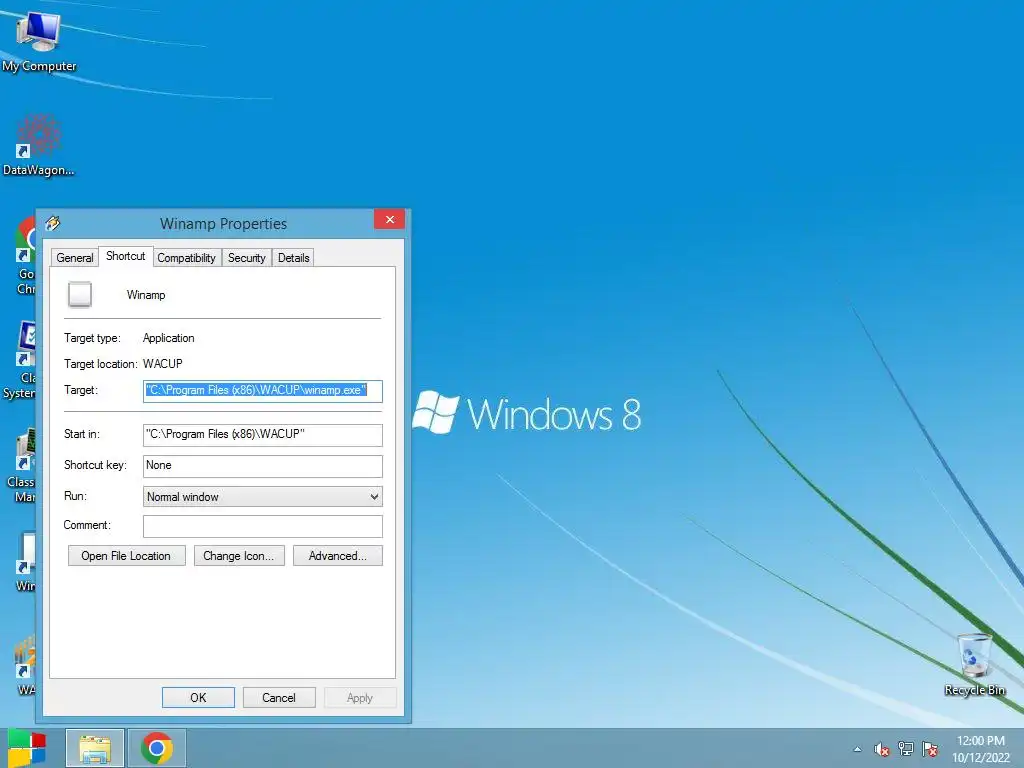Click the Windows Start button
The height and width of the screenshot is (768, 1024).
[x=27, y=748]
